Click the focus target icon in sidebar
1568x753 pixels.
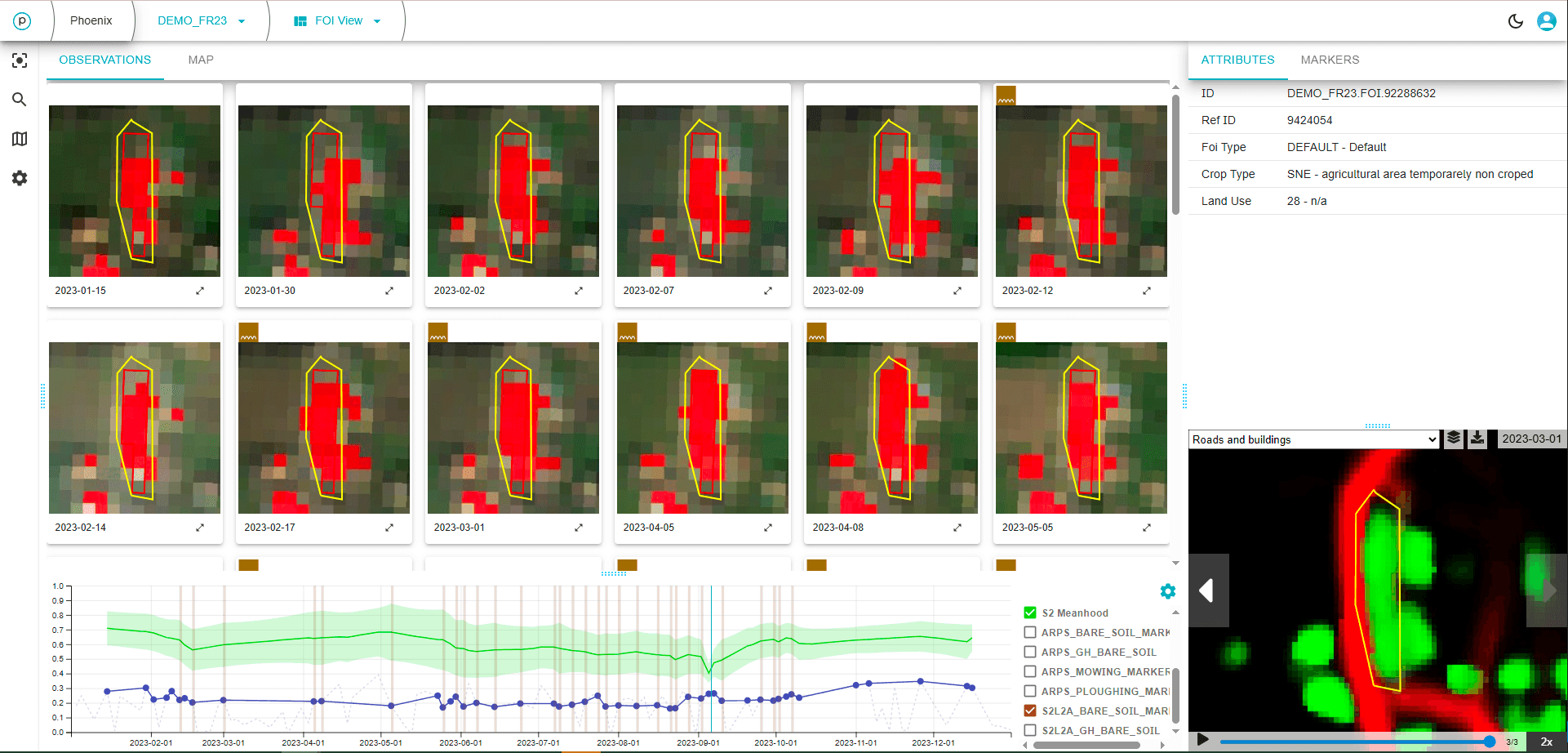pos(20,60)
